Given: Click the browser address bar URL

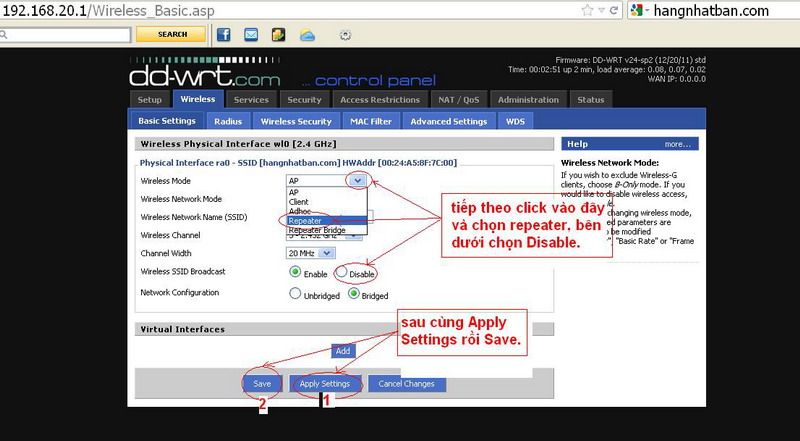Looking at the screenshot, I should coord(109,10).
